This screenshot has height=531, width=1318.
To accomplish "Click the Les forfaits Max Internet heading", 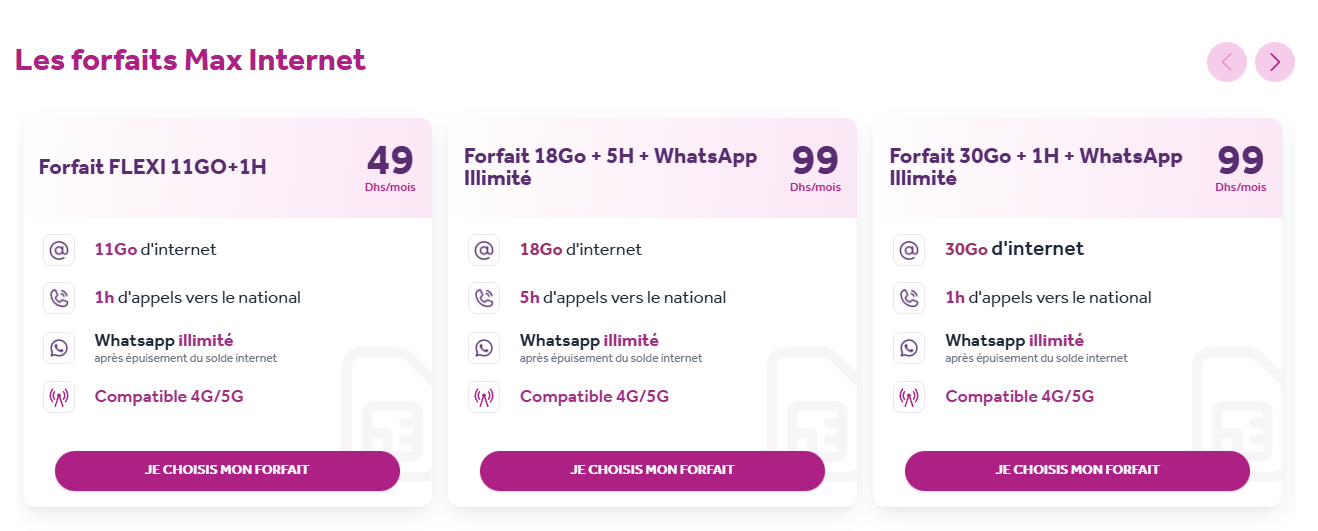I will coord(190,60).
